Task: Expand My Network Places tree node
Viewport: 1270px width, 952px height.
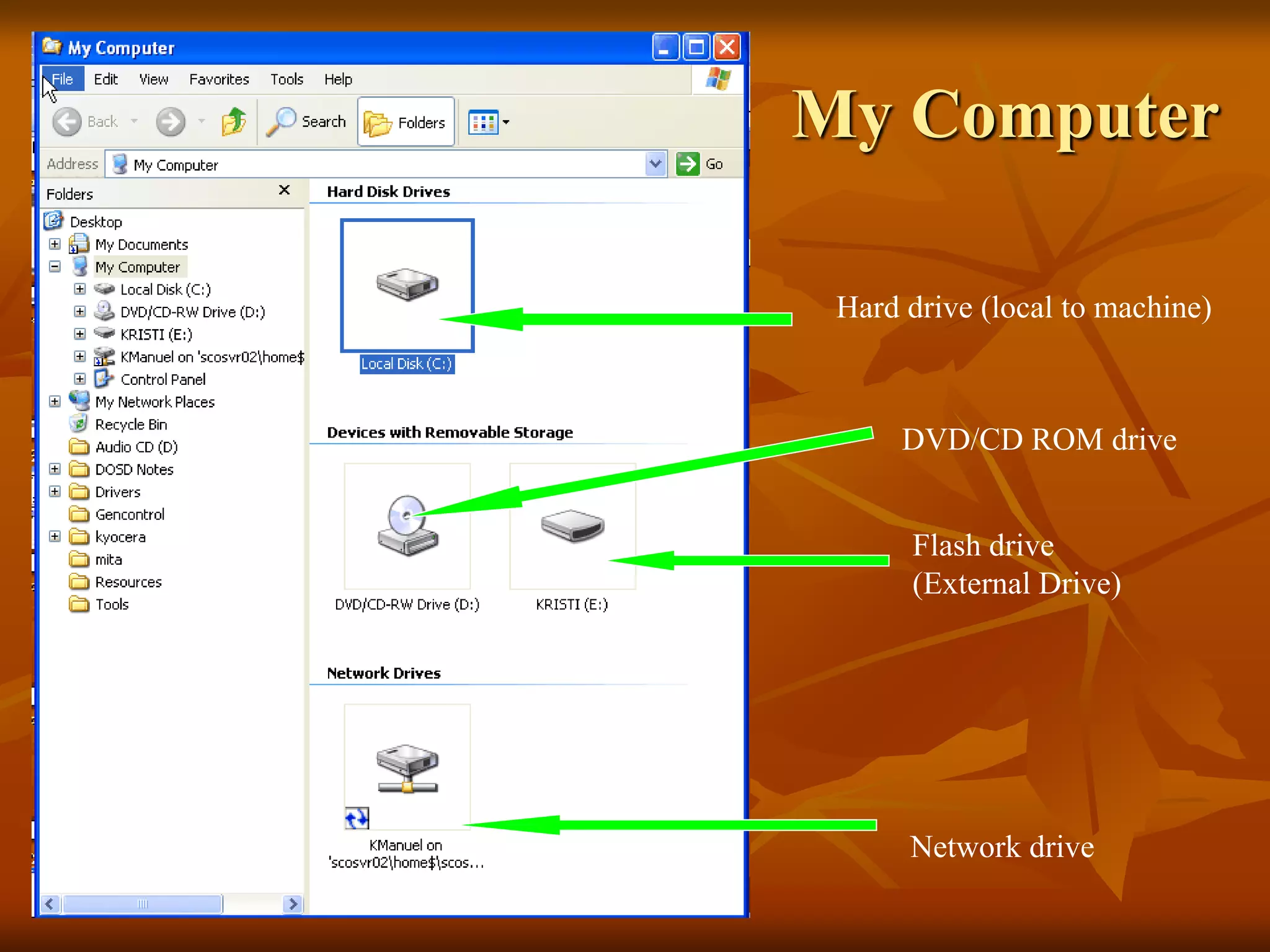Action: click(55, 402)
